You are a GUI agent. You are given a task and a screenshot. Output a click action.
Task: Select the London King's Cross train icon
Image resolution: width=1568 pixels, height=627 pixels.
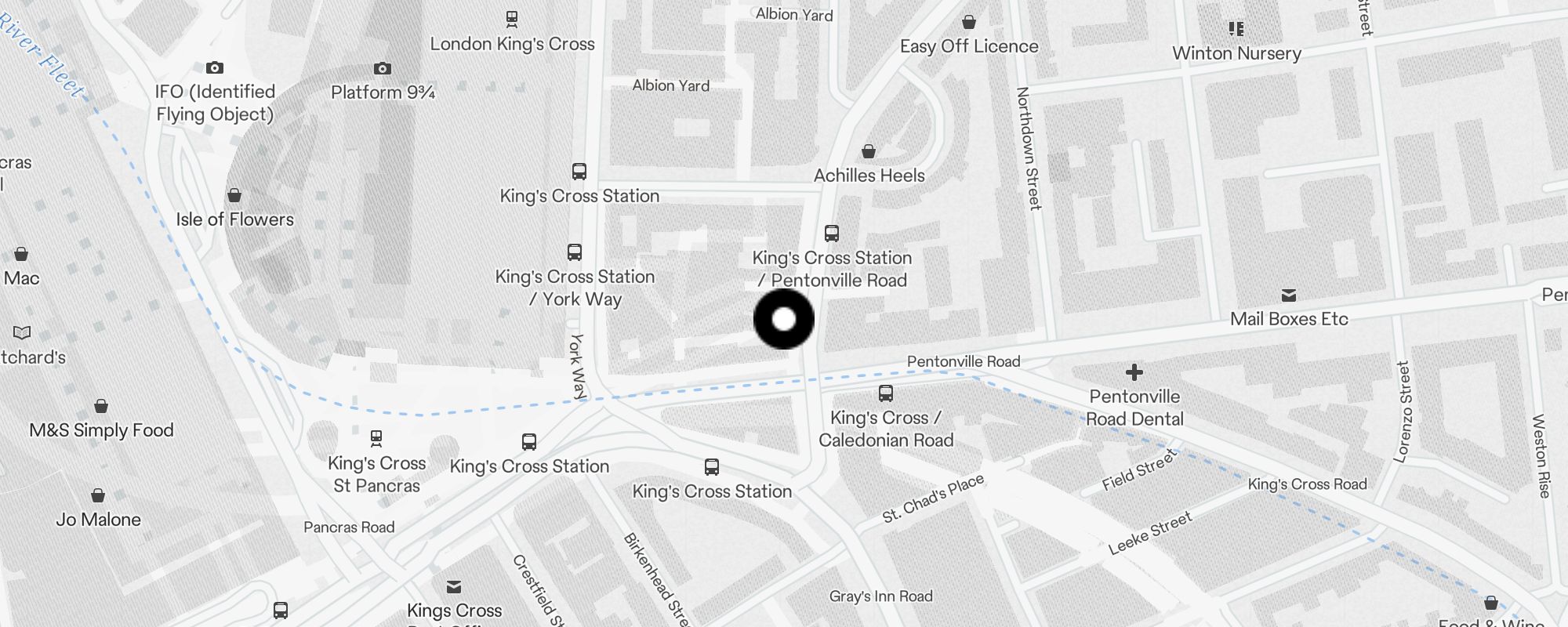click(512, 18)
